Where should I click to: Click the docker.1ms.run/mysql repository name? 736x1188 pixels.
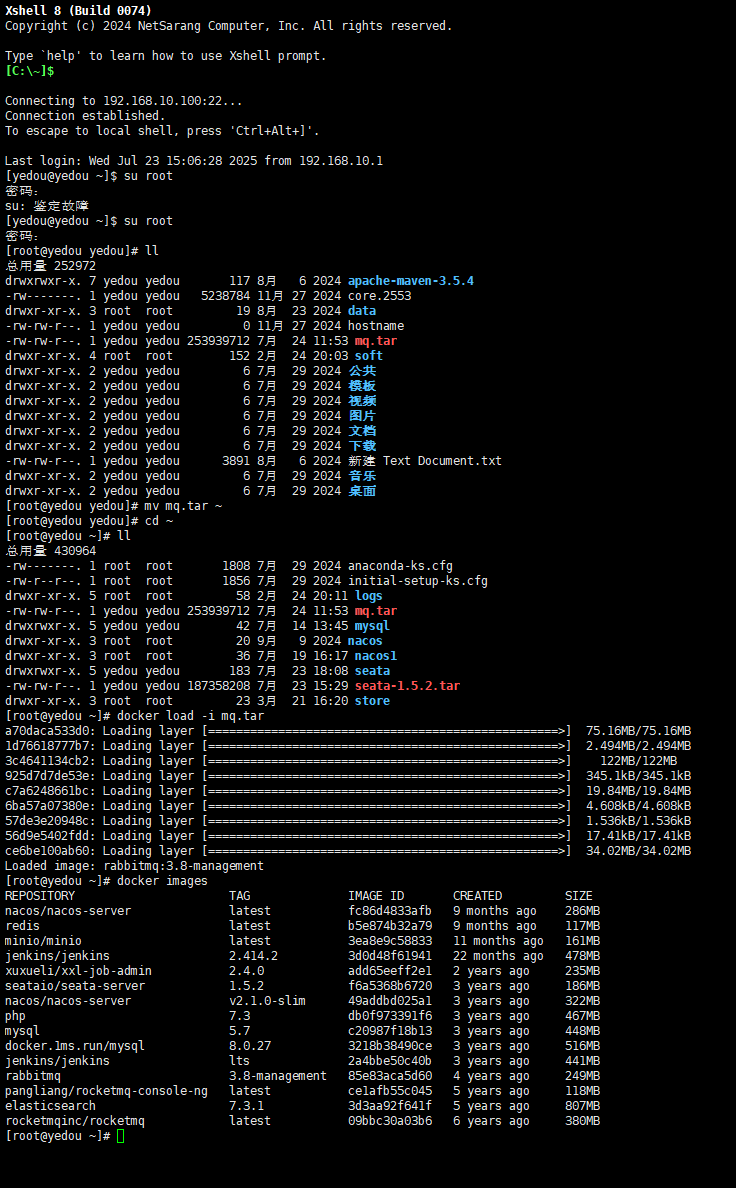click(x=75, y=1046)
